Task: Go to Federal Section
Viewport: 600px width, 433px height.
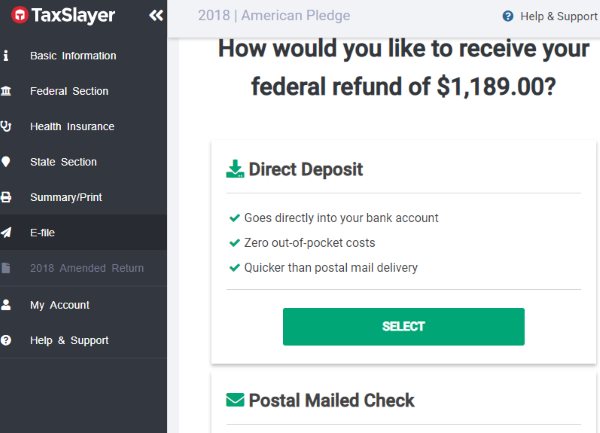Action: (x=69, y=92)
